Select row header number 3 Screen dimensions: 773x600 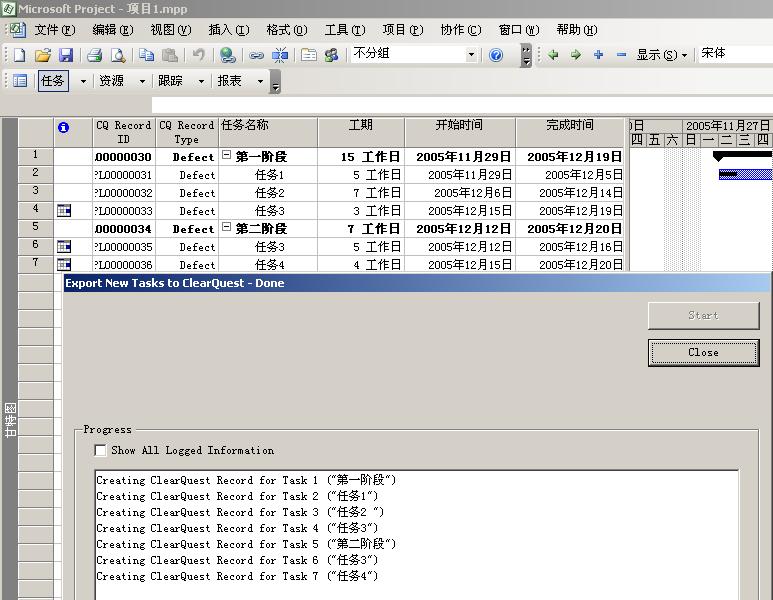pyautogui.click(x=35, y=192)
